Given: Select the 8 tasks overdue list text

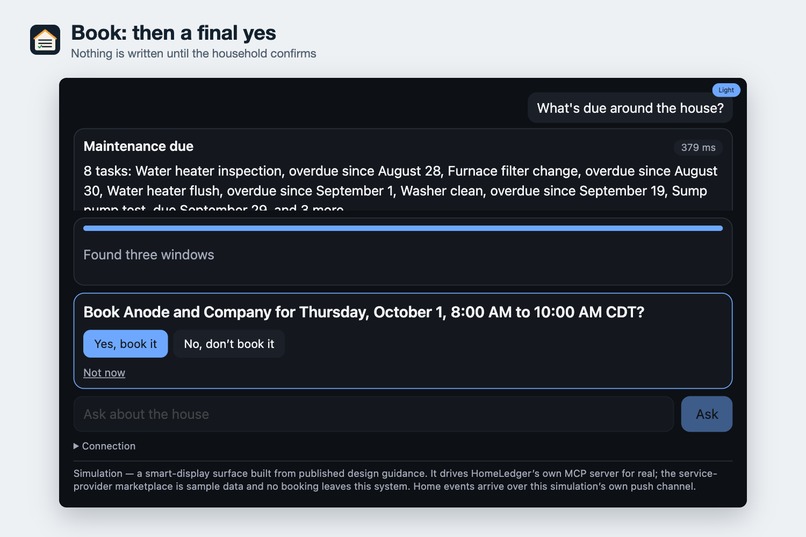Looking at the screenshot, I should click(x=400, y=181).
